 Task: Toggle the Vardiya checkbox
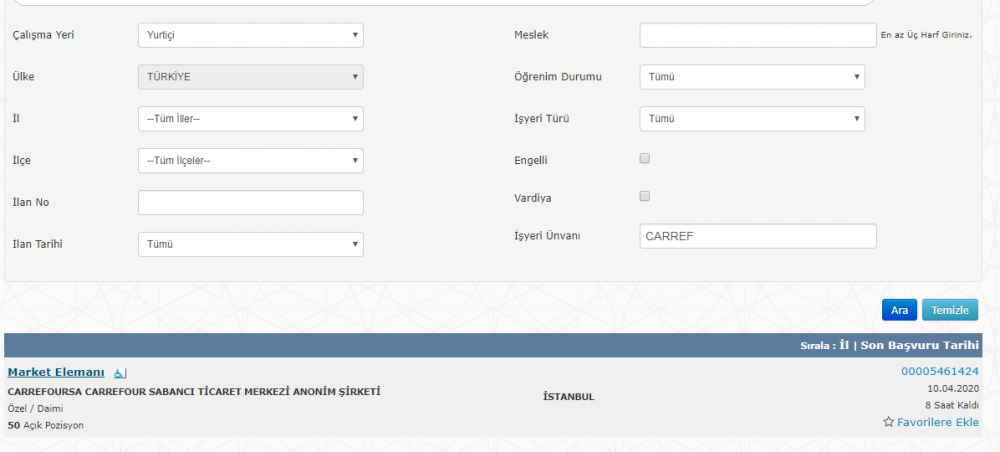(645, 196)
